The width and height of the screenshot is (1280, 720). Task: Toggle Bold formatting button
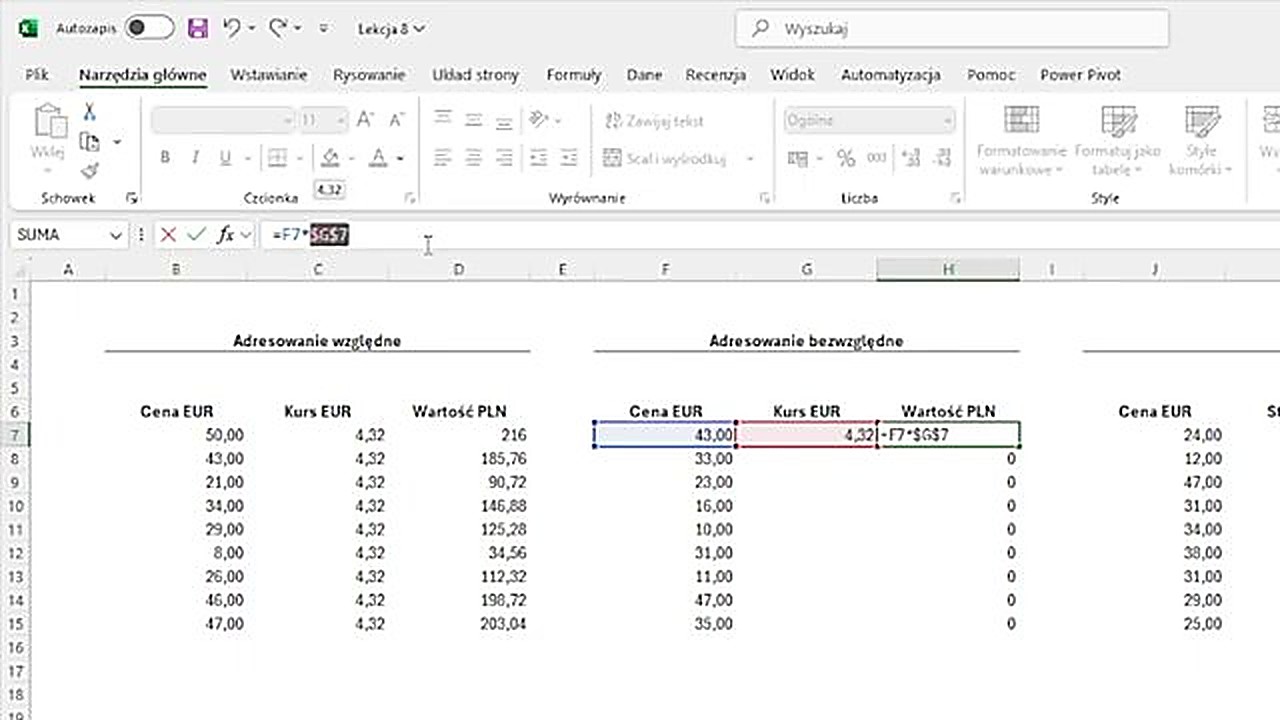pos(165,158)
